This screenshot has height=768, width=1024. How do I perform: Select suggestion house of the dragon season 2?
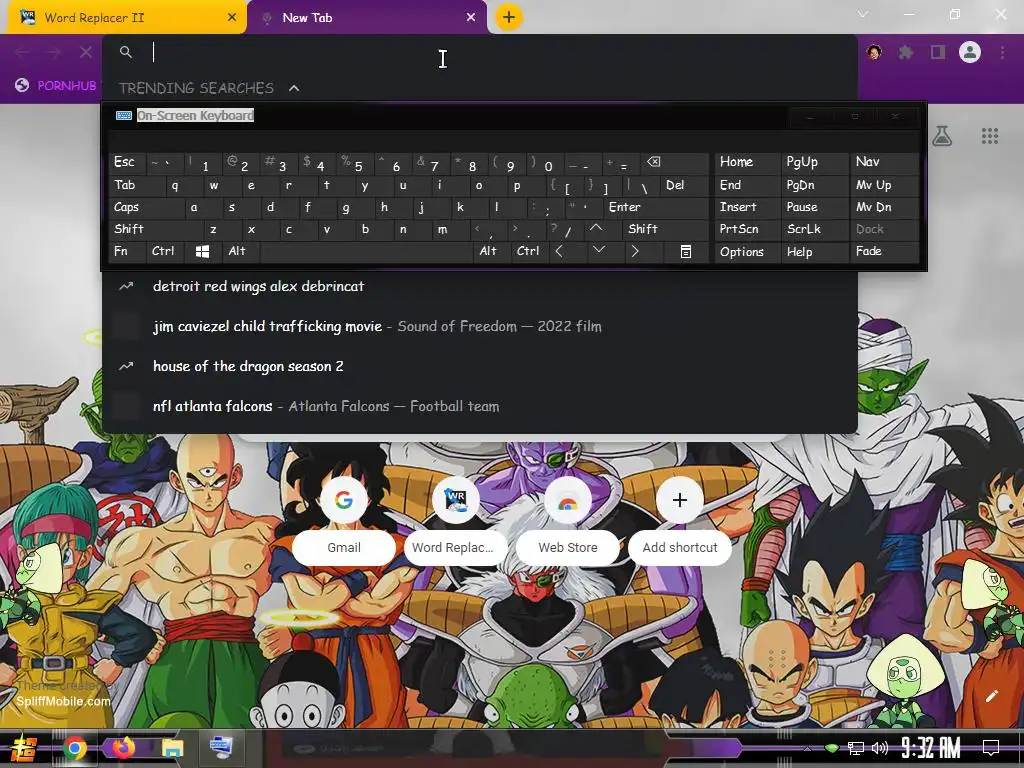click(x=480, y=366)
